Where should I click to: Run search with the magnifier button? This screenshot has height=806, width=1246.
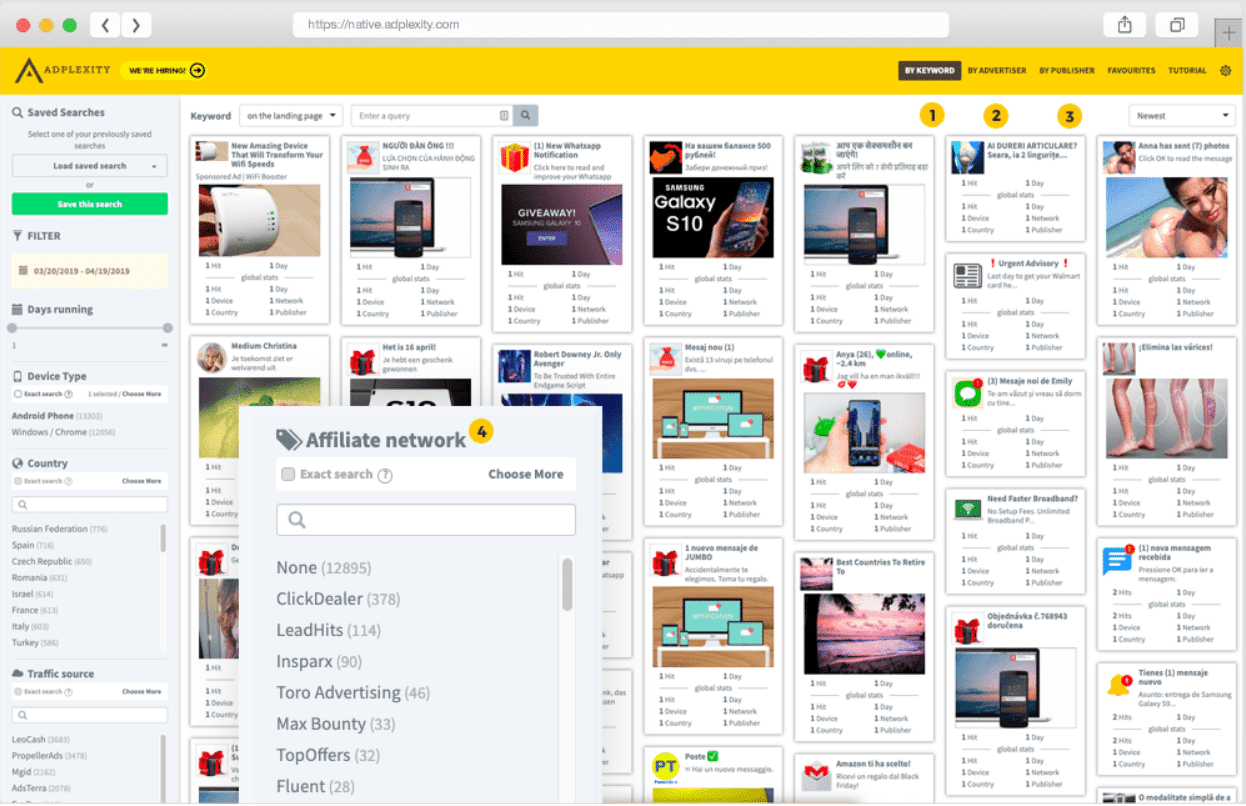525,116
